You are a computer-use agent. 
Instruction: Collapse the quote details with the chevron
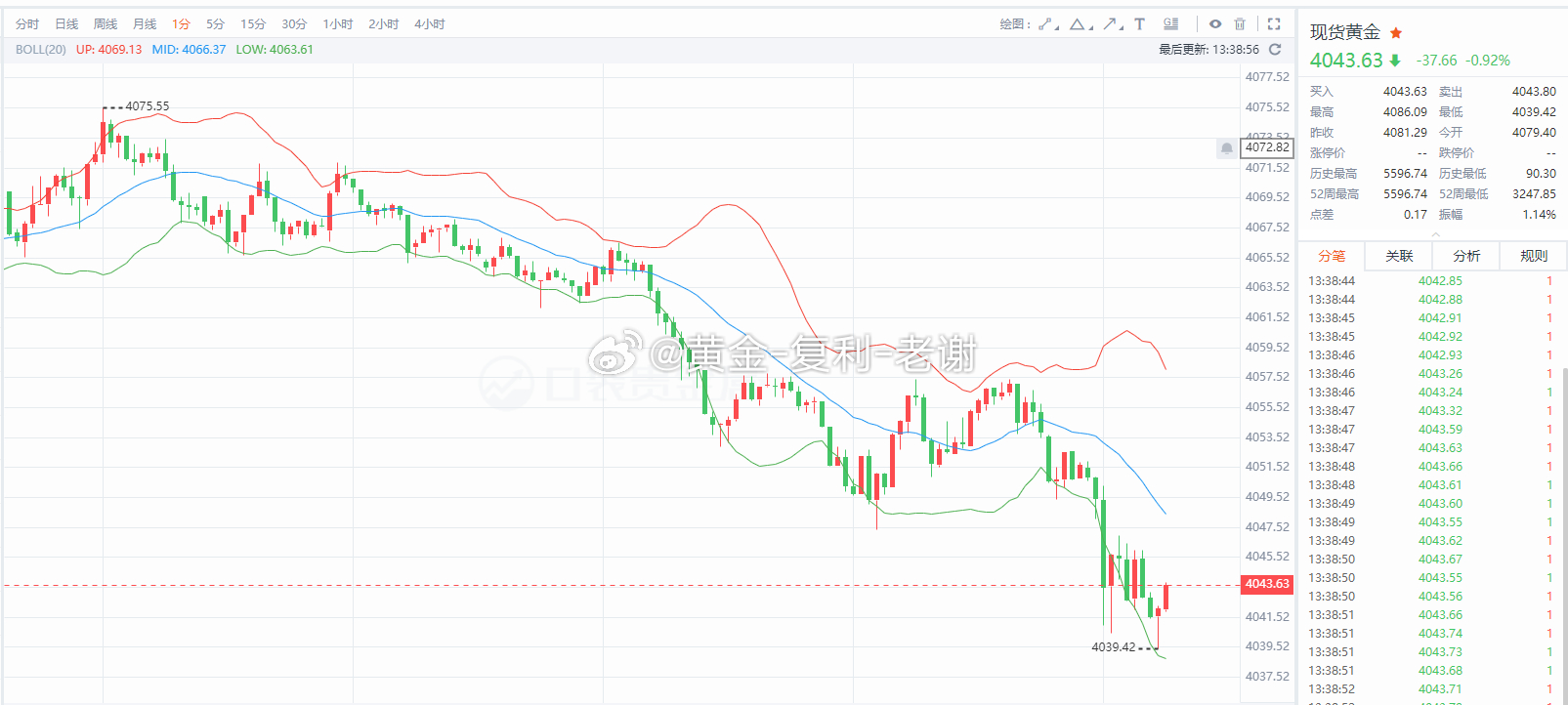1435,234
